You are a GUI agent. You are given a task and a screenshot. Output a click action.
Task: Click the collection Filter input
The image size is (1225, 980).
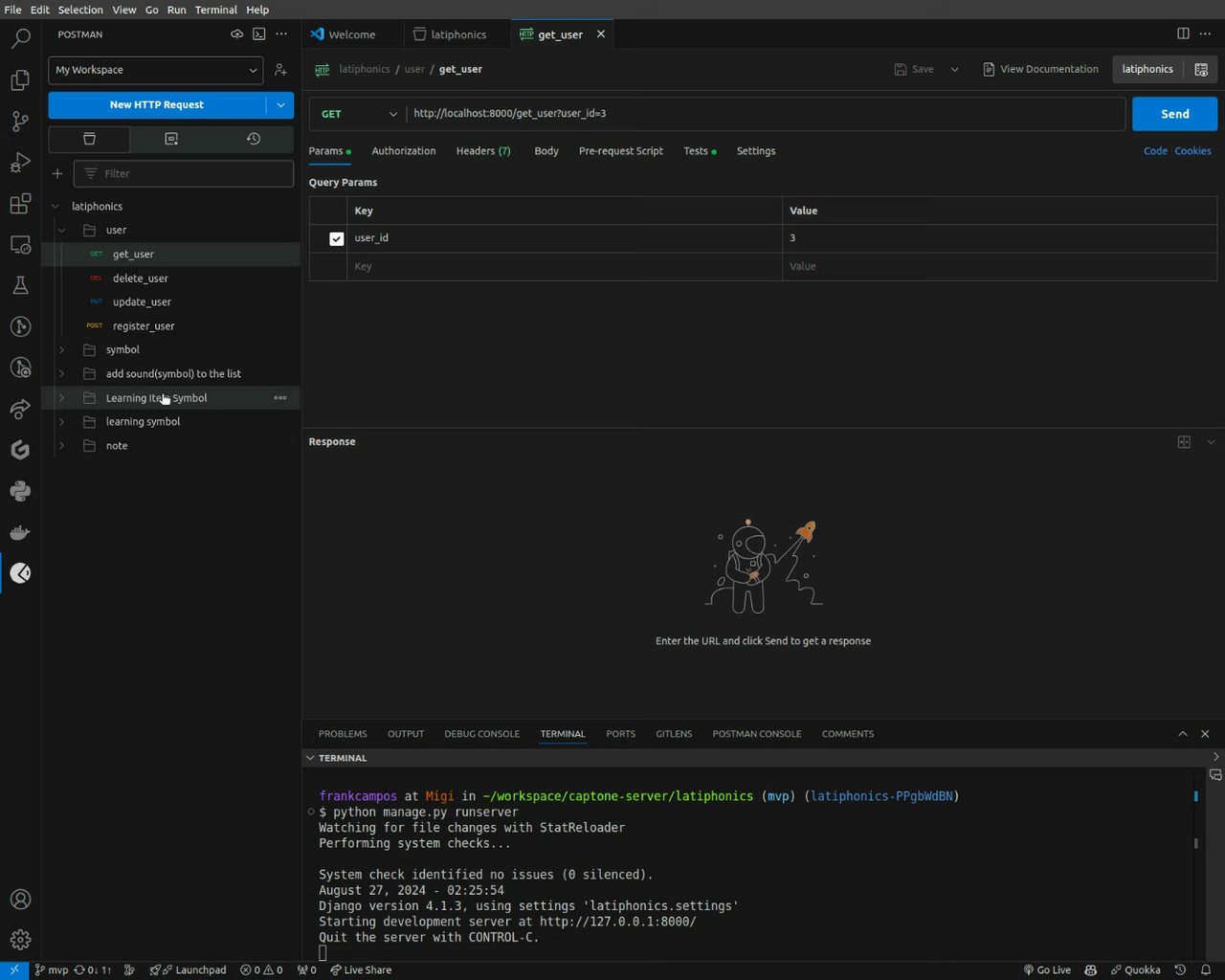184,173
